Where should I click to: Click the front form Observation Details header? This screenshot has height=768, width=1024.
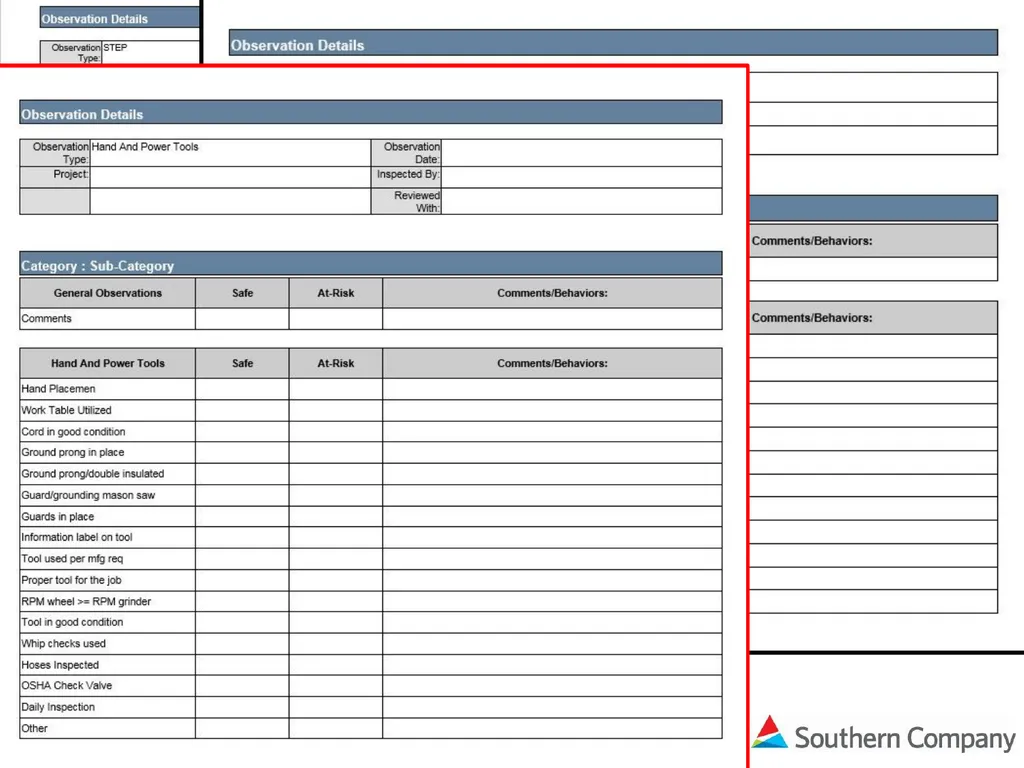[x=371, y=112]
